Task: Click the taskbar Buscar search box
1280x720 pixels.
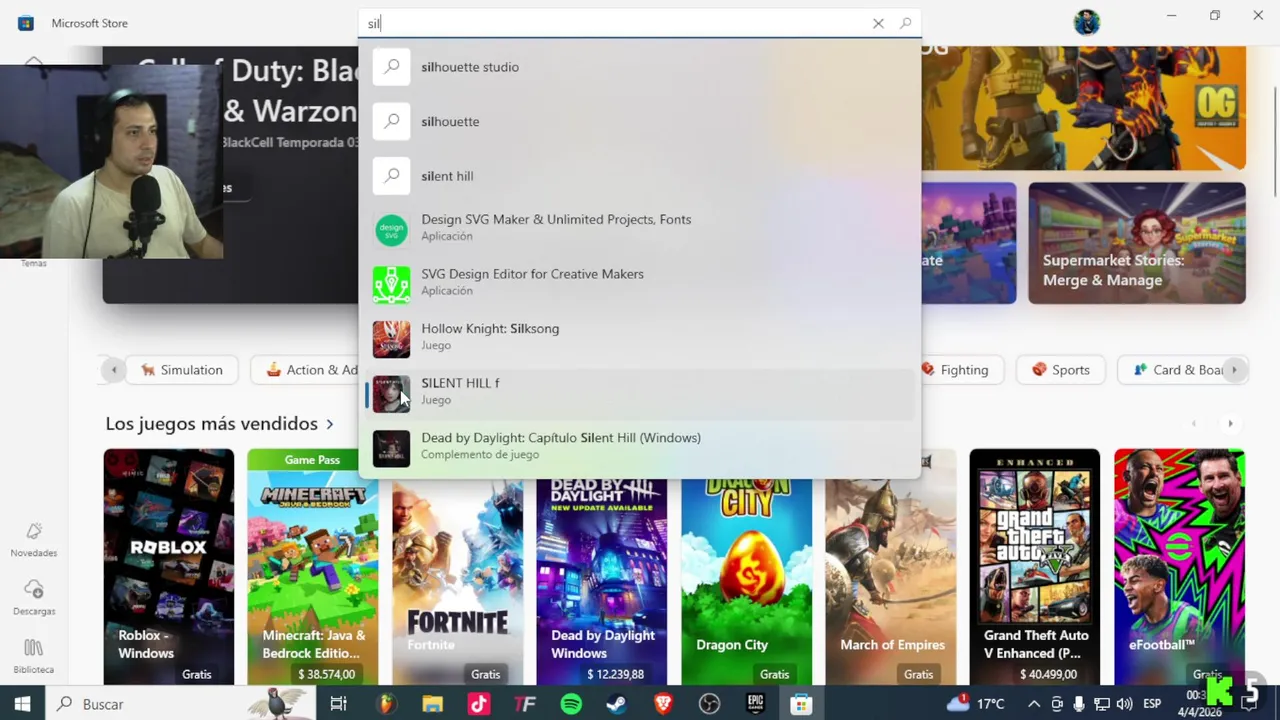Action: [180, 704]
